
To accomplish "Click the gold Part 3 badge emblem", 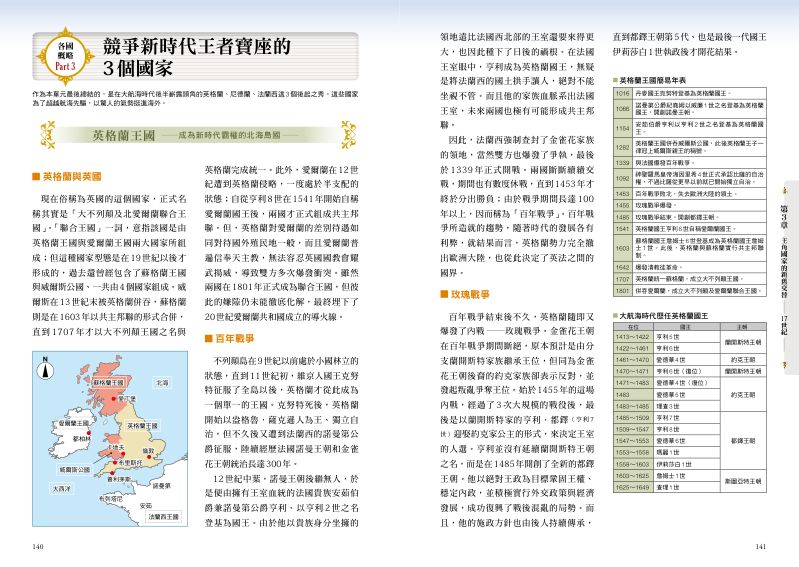I will click(x=65, y=56).
